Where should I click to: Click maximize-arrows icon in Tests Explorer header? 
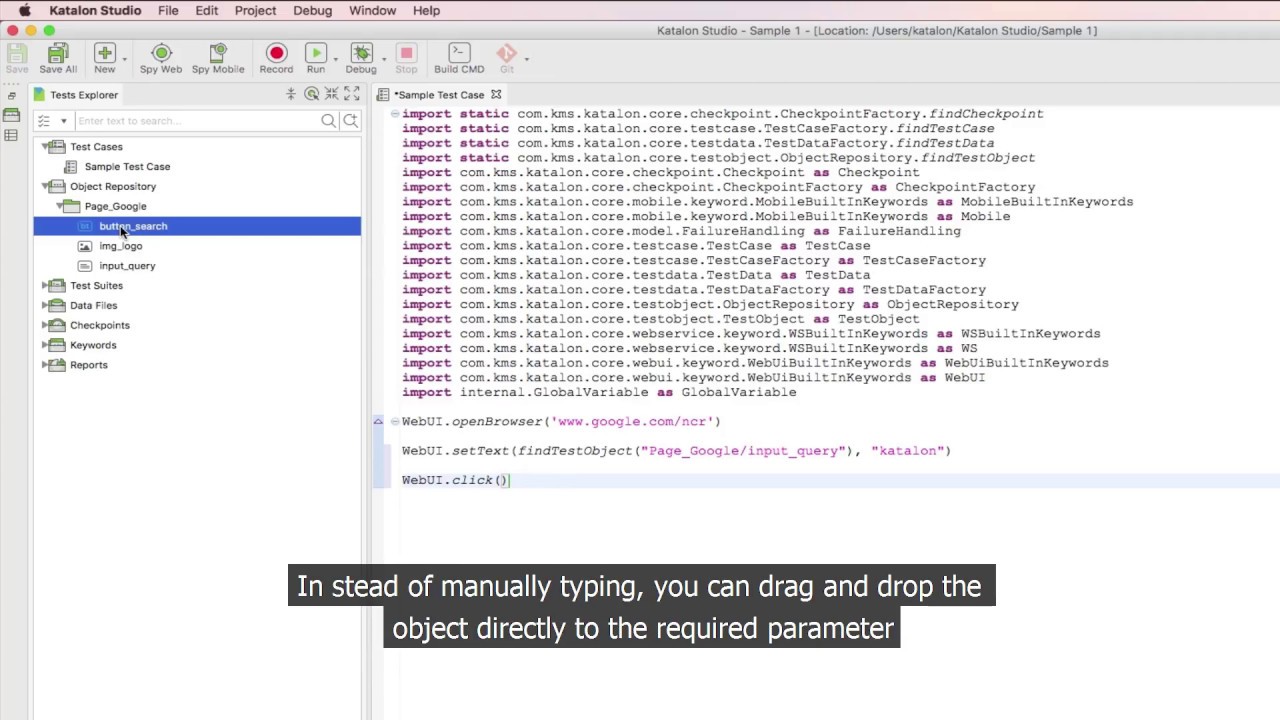pos(351,94)
